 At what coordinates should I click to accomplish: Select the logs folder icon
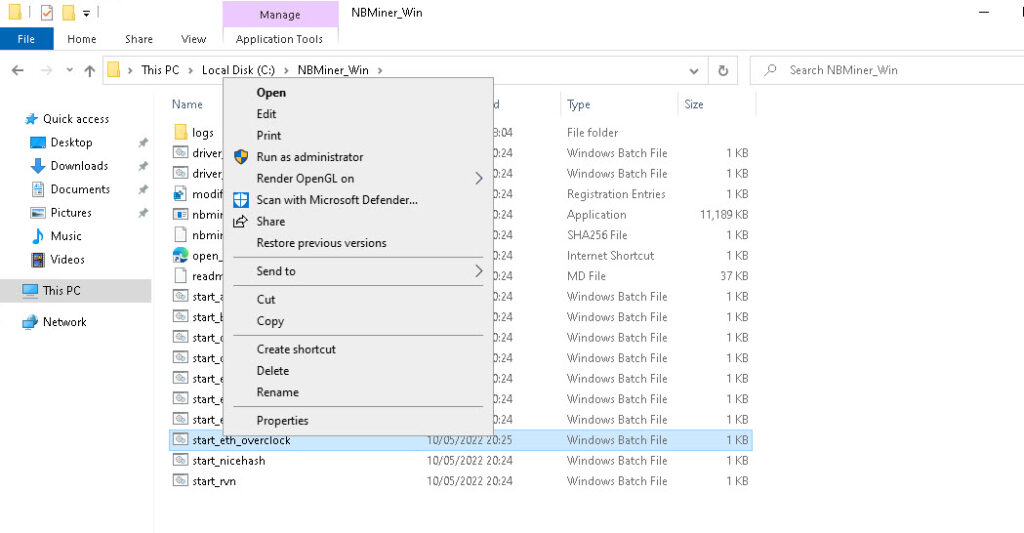[x=181, y=132]
